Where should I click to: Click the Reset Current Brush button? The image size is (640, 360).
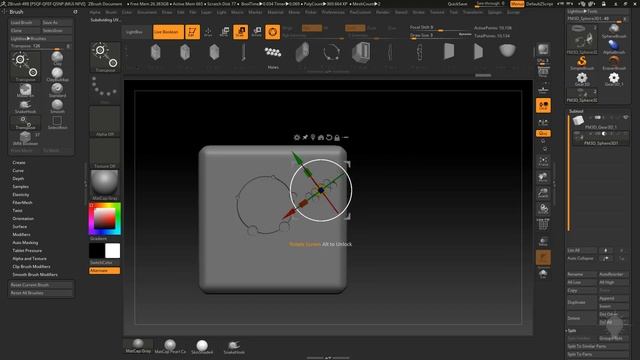(x=41, y=285)
